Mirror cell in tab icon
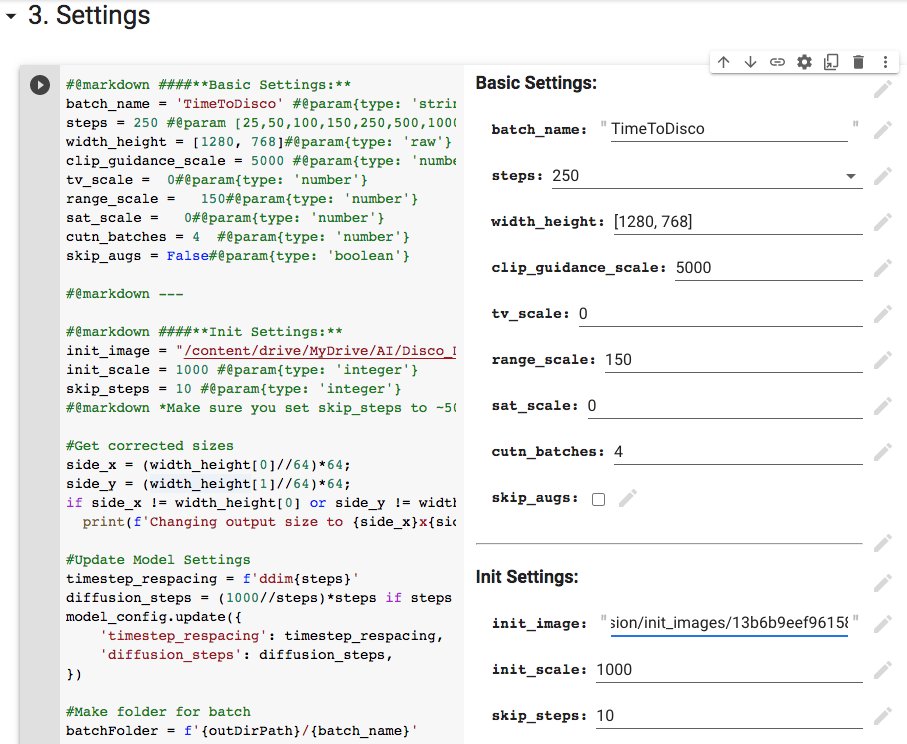907x744 pixels. pos(831,62)
